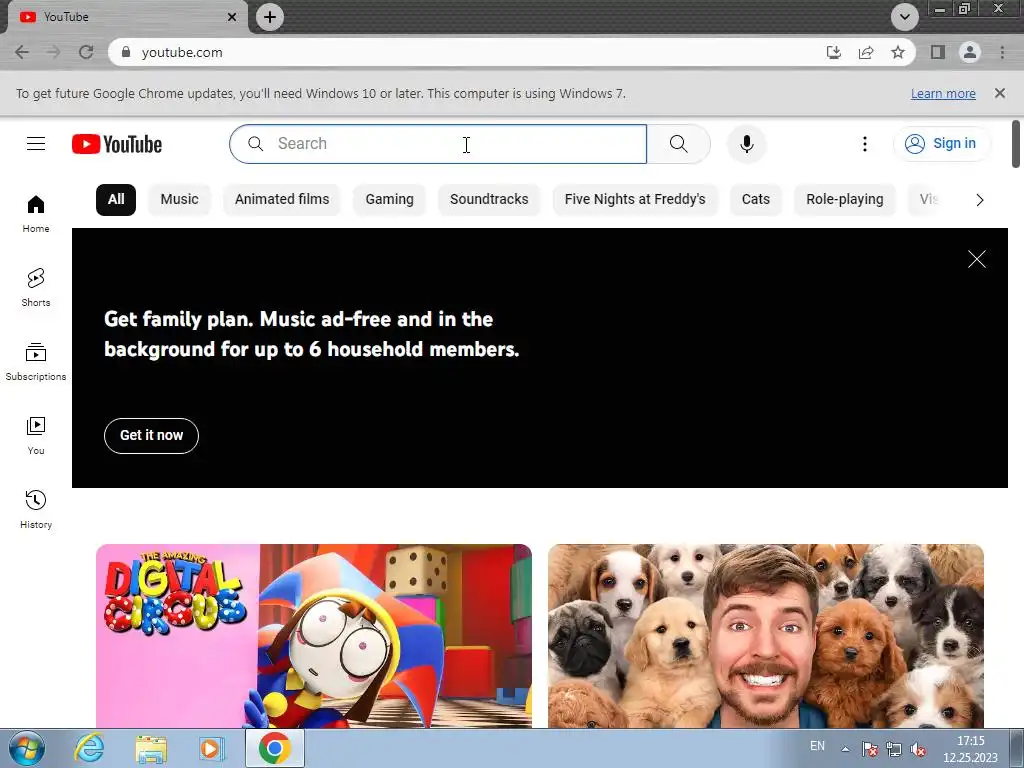Click the Chrome taskbar icon
Viewport: 1024px width, 768px height.
(274, 748)
